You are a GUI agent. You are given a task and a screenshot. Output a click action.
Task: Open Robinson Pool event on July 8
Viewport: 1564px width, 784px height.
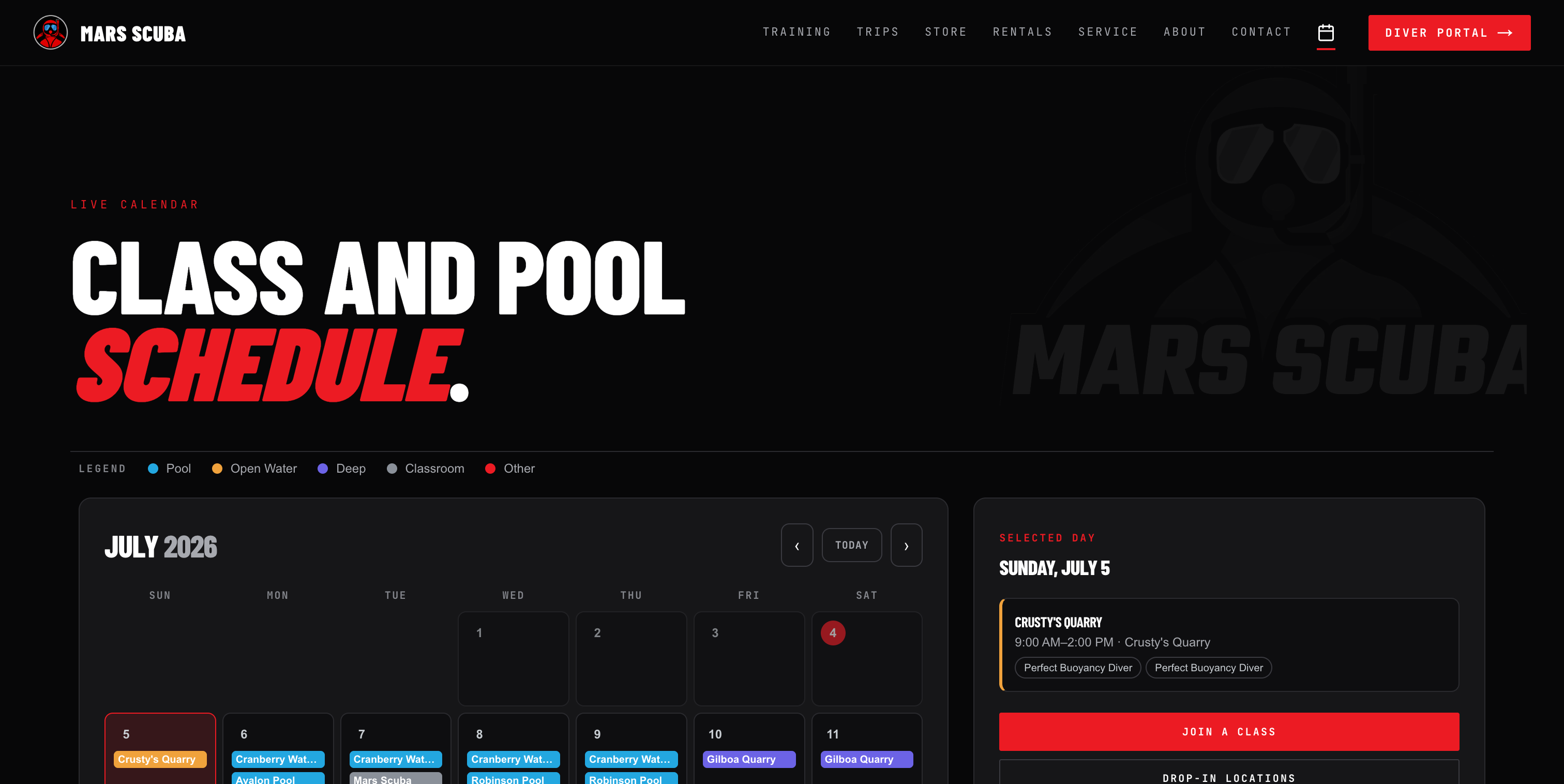tap(513, 778)
